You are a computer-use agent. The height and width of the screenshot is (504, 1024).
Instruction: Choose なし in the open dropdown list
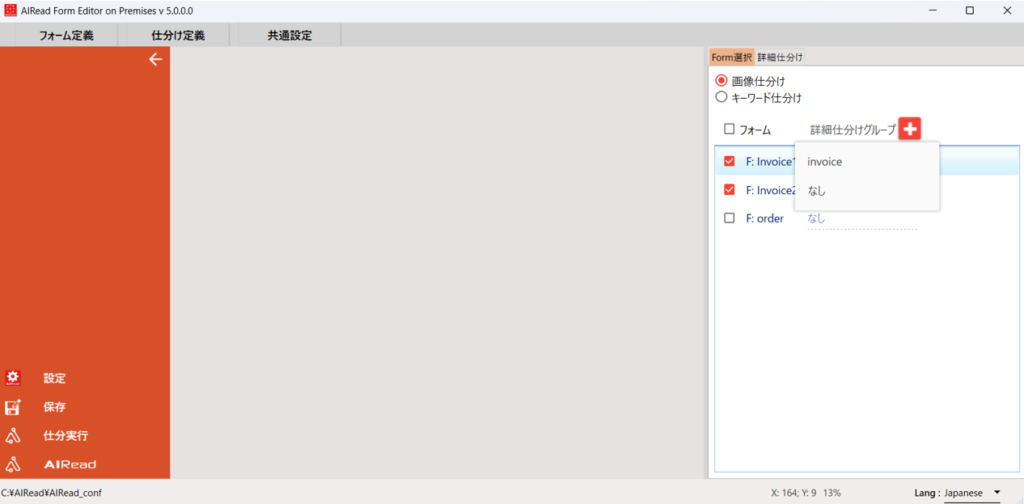tap(867, 191)
